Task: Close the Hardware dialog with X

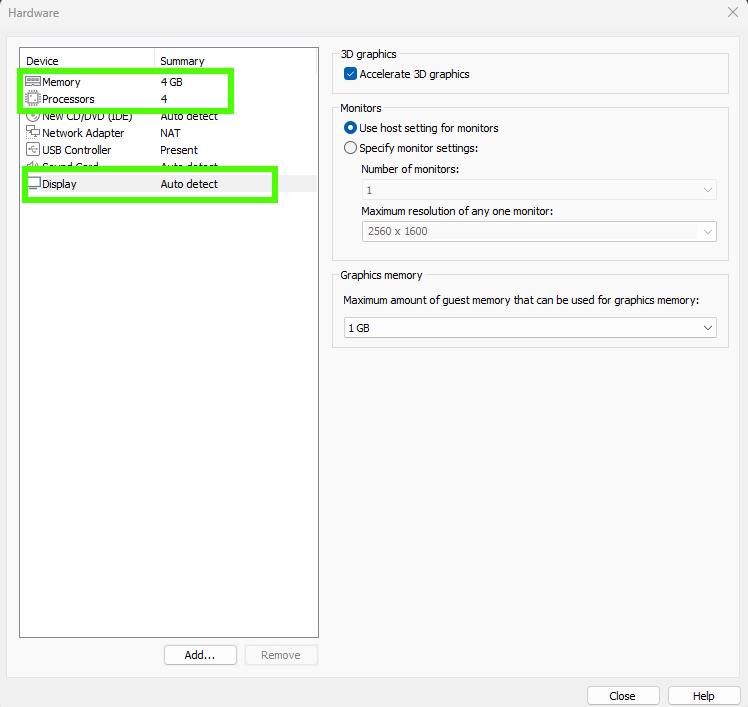Action: click(733, 12)
